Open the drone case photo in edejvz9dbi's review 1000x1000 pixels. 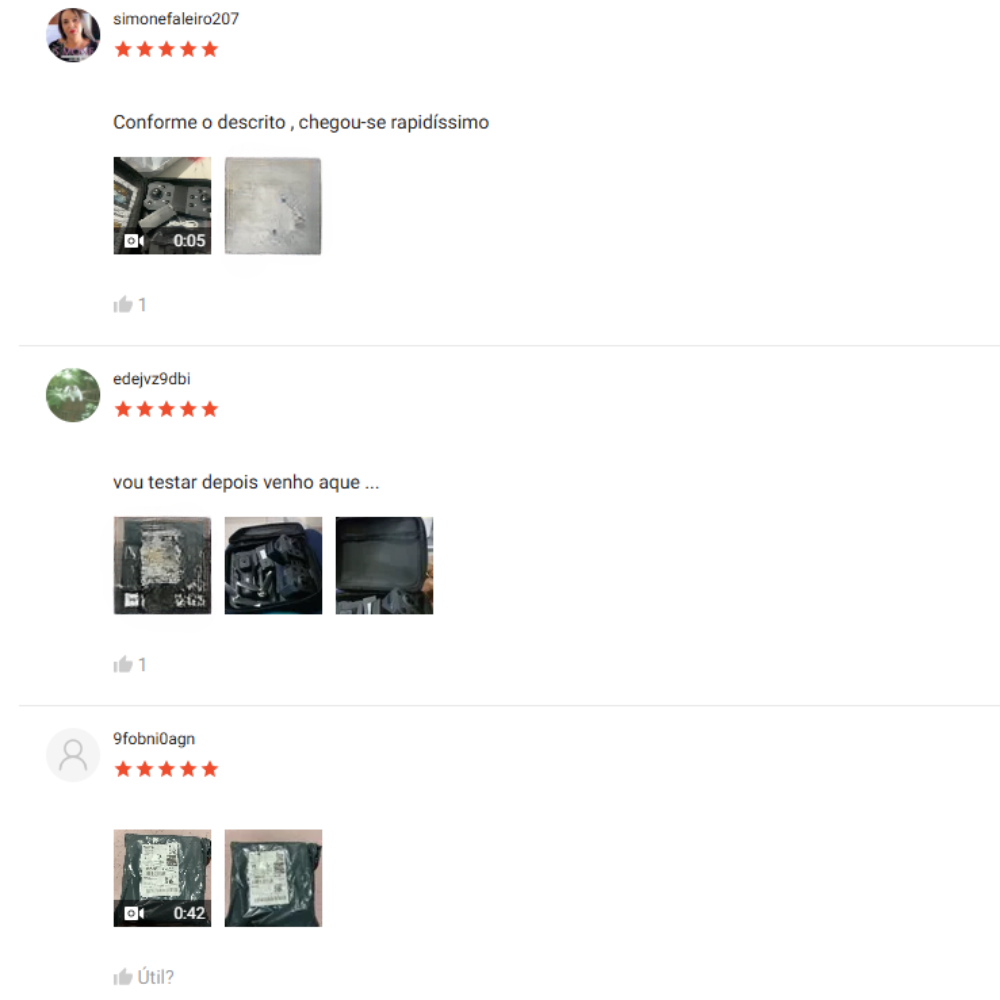pos(273,565)
